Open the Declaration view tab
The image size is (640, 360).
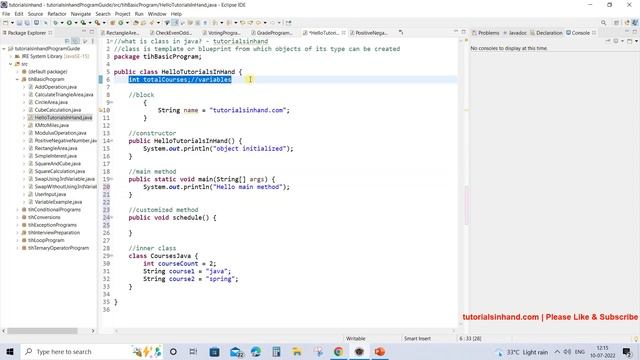tap(546, 33)
